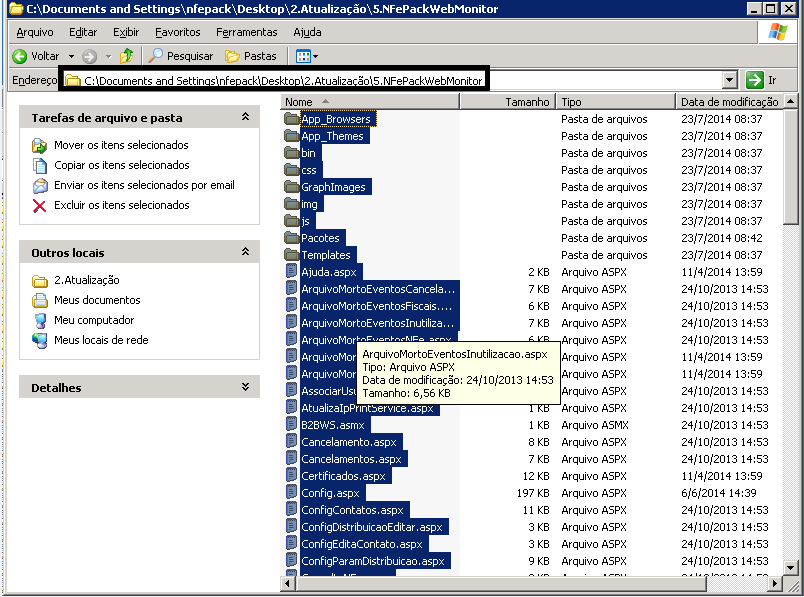Image resolution: width=804 pixels, height=597 pixels.
Task: Open the Pesquisar search tool
Action: [181, 56]
